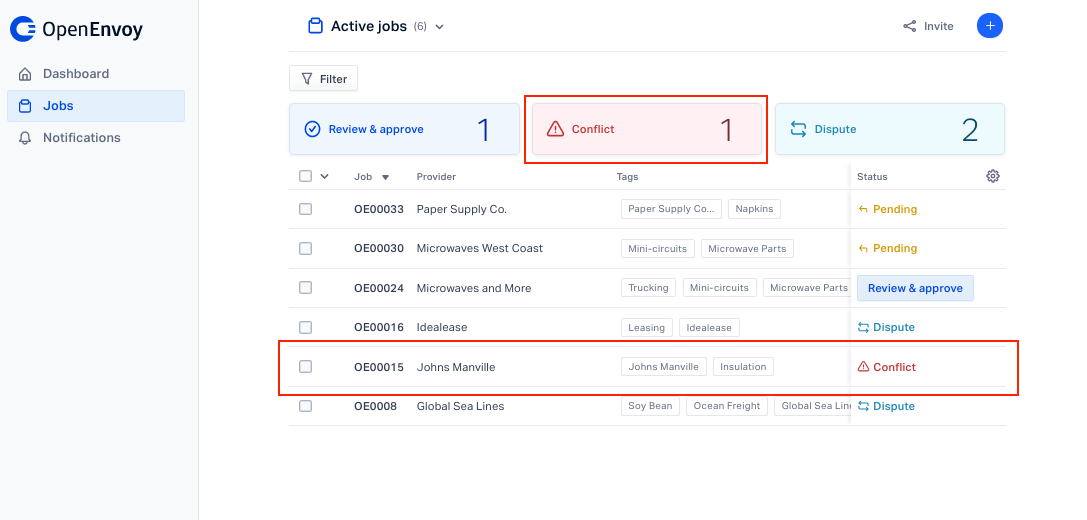This screenshot has width=1087, height=520.
Task: Open the Dashboard home icon
Action: 25,74
